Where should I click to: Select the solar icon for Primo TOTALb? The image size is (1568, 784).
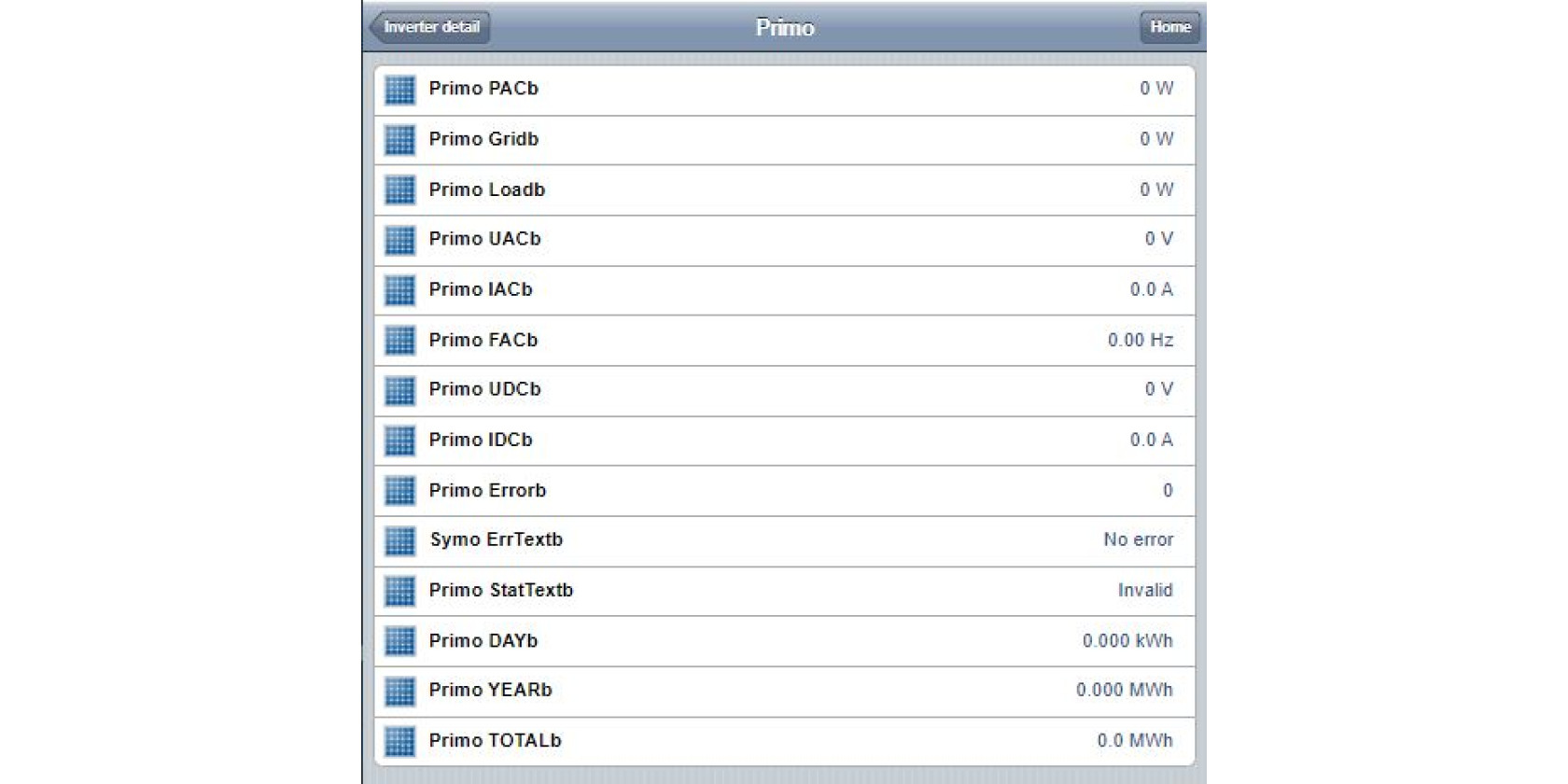399,741
